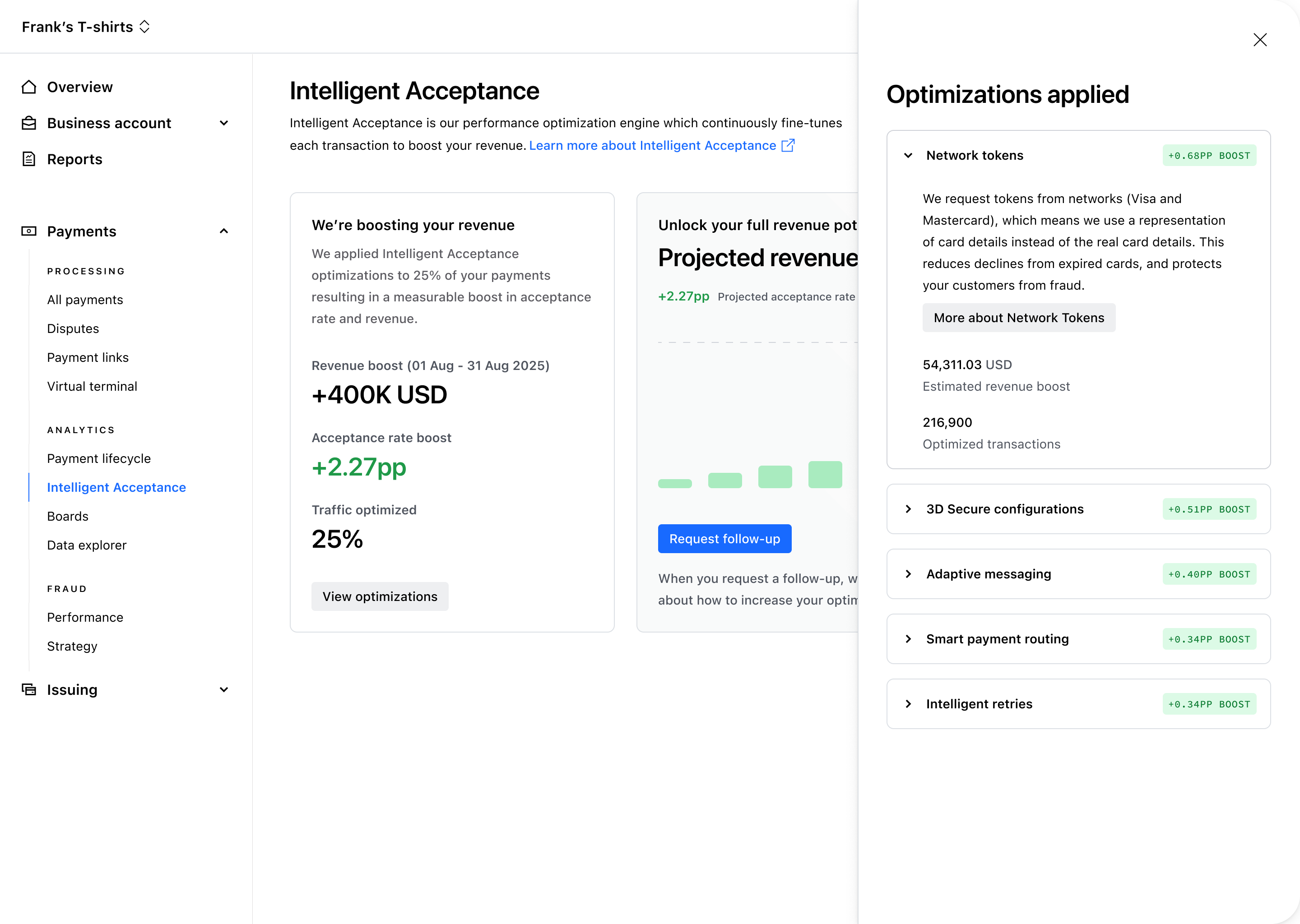Click the 54,311.03 USD value
Viewport: 1300px width, 924px height.
pos(967,365)
